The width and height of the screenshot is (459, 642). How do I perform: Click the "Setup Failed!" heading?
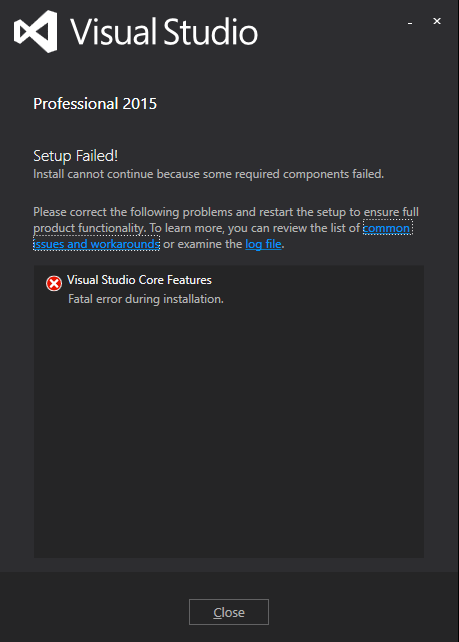coord(76,156)
